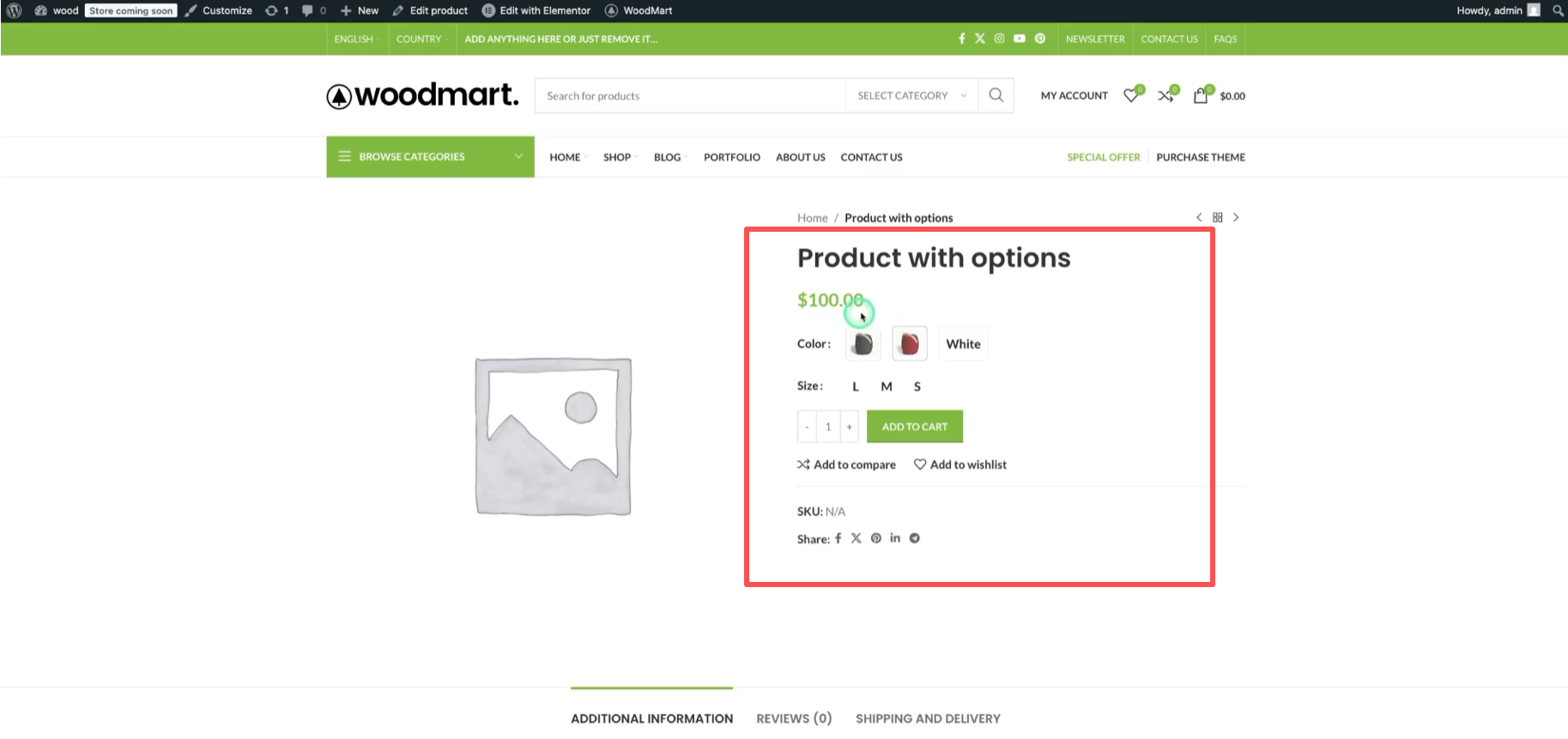Open Customize in admin bar
Viewport: 1568px width, 739px height.
pos(219,10)
